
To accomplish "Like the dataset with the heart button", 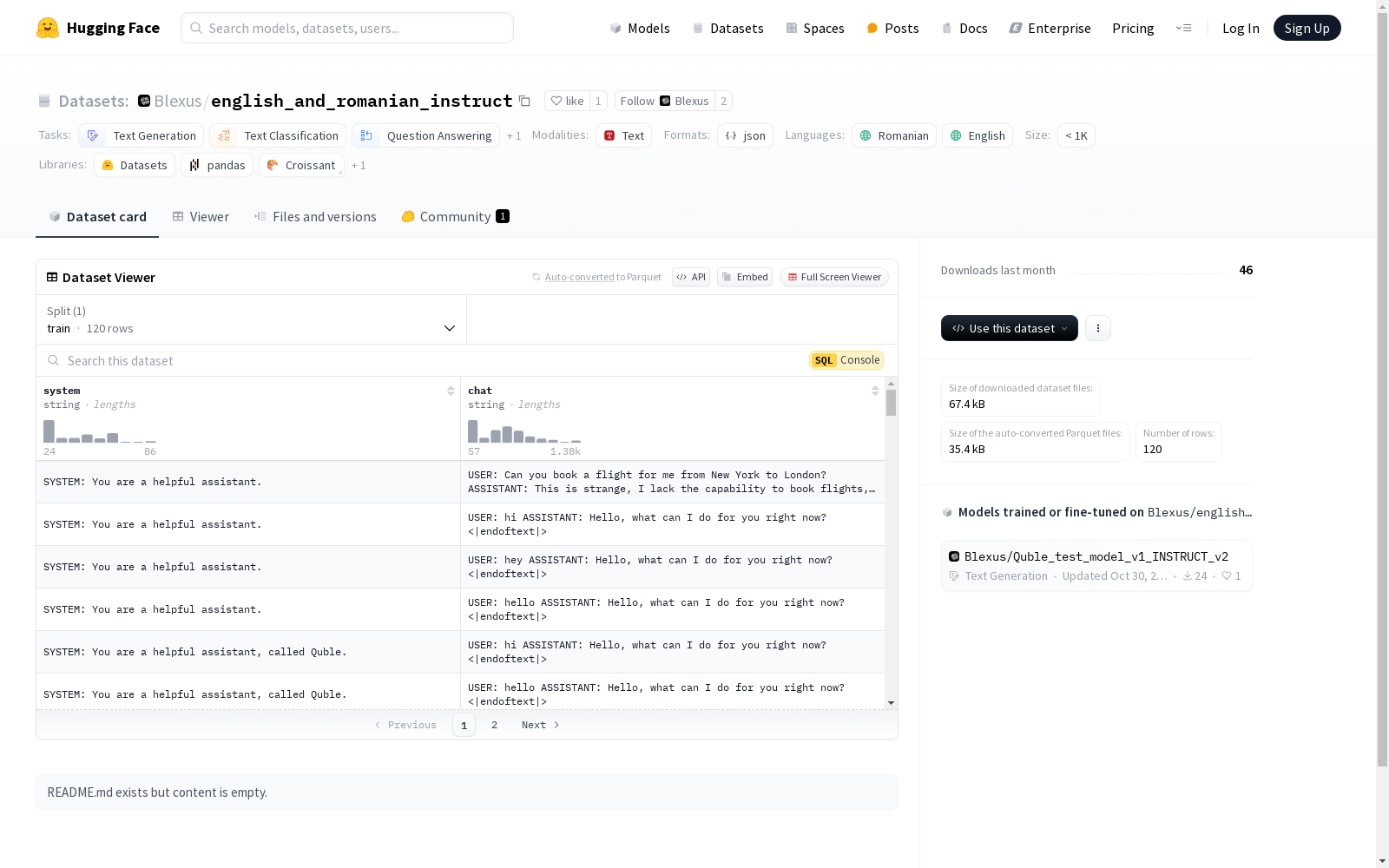I will tap(567, 101).
